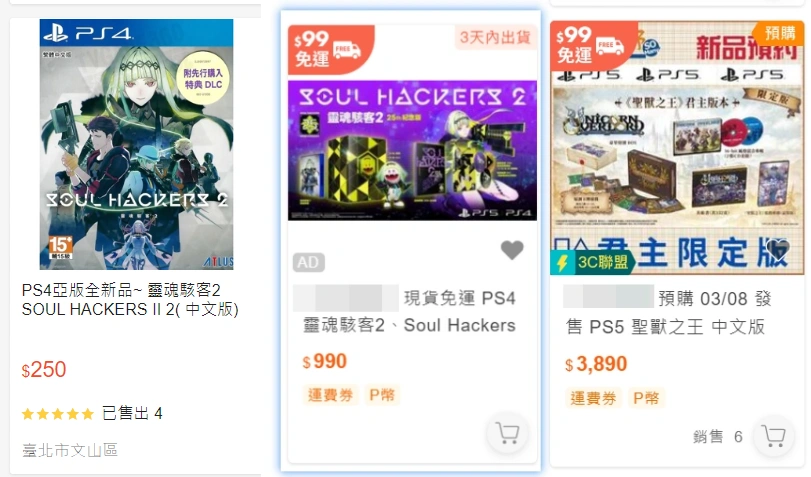The height and width of the screenshot is (477, 811).
Task: Add the $990 Soul Hackers item to cart
Action: [x=507, y=434]
